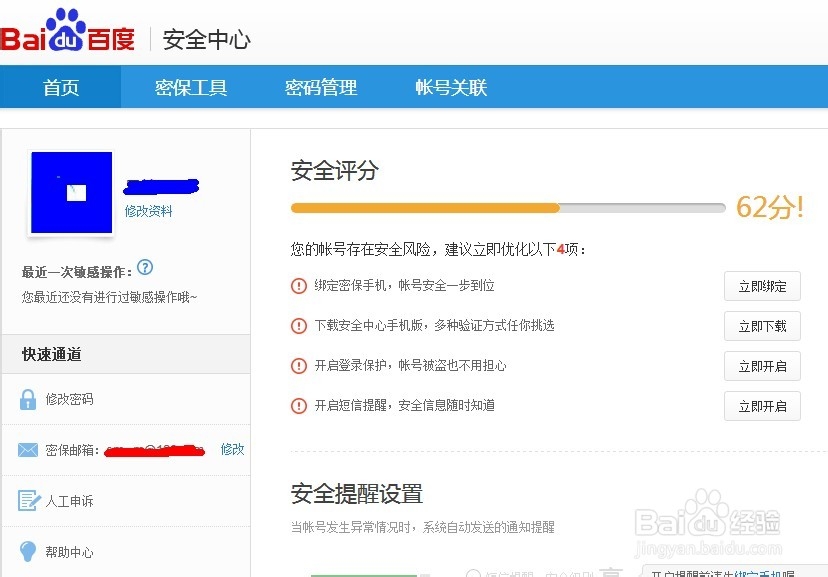The image size is (828, 577).
Task: Click the blue profile avatar
Action: pyautogui.click(x=71, y=193)
